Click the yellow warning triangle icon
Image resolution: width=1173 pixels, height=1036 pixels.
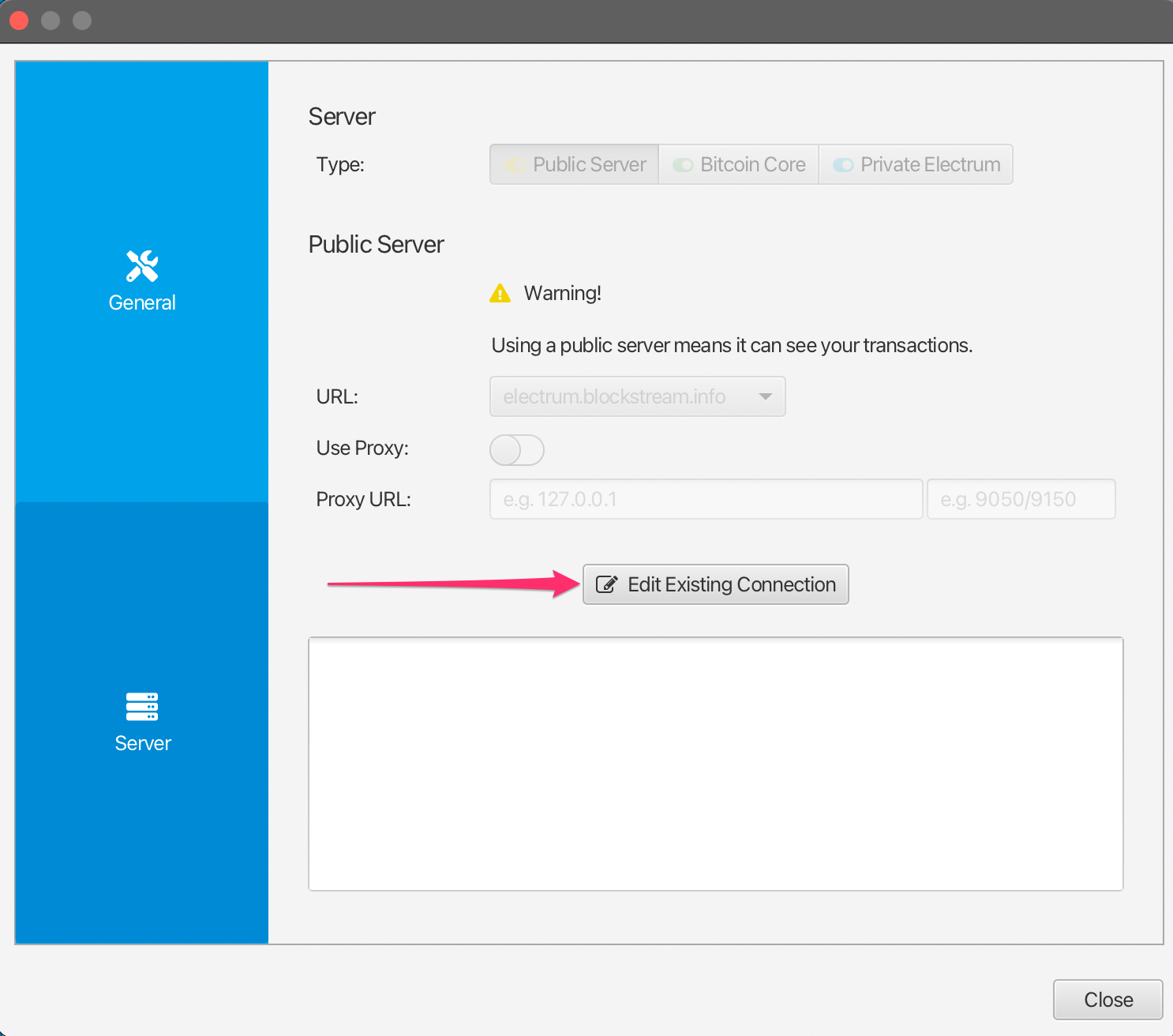coord(500,293)
